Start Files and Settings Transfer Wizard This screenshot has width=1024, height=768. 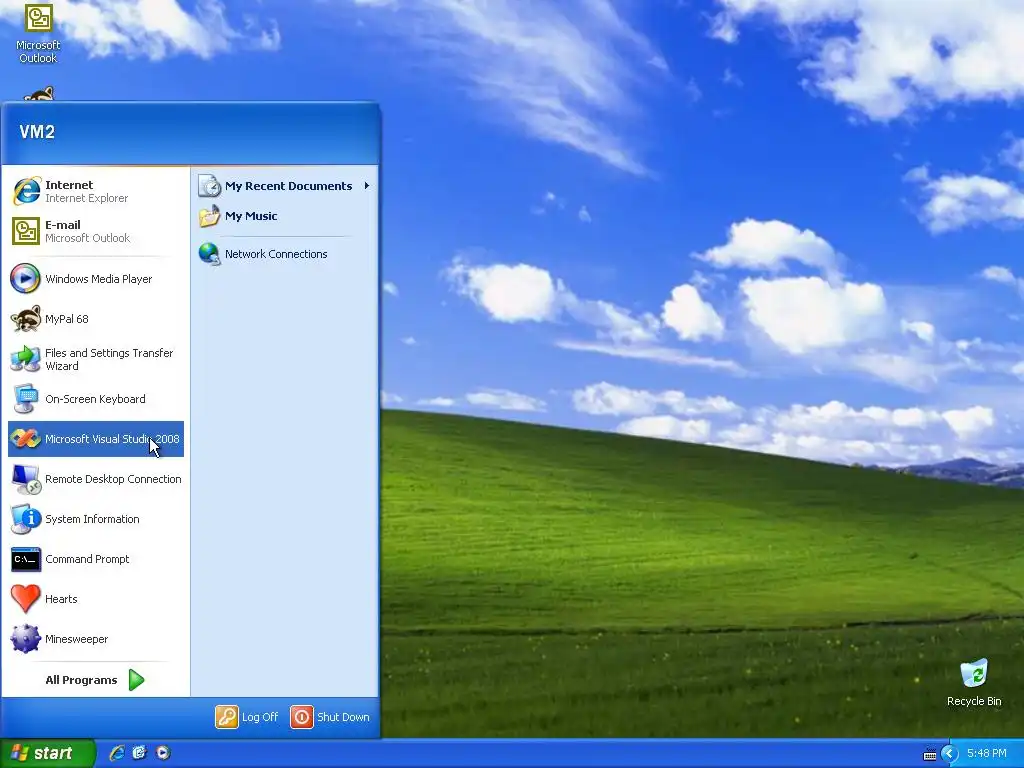(96, 359)
